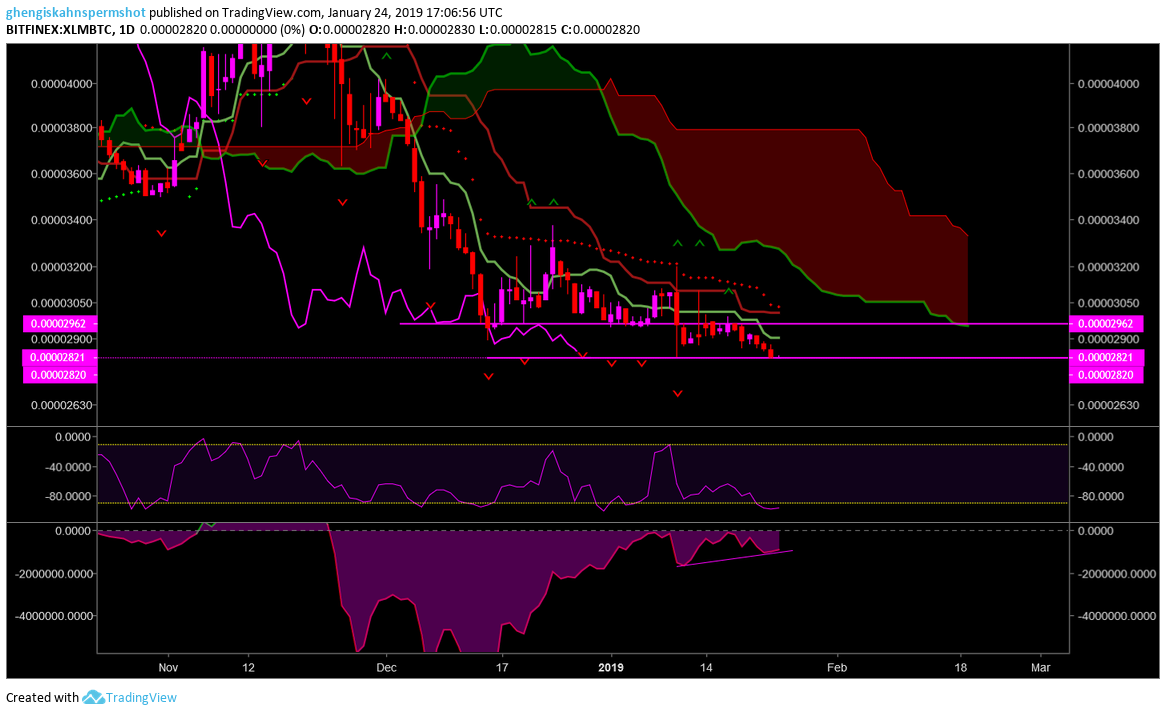Click 0.00003050 on the right price axis
Image resolution: width=1166 pixels, height=715 pixels.
coord(1109,303)
